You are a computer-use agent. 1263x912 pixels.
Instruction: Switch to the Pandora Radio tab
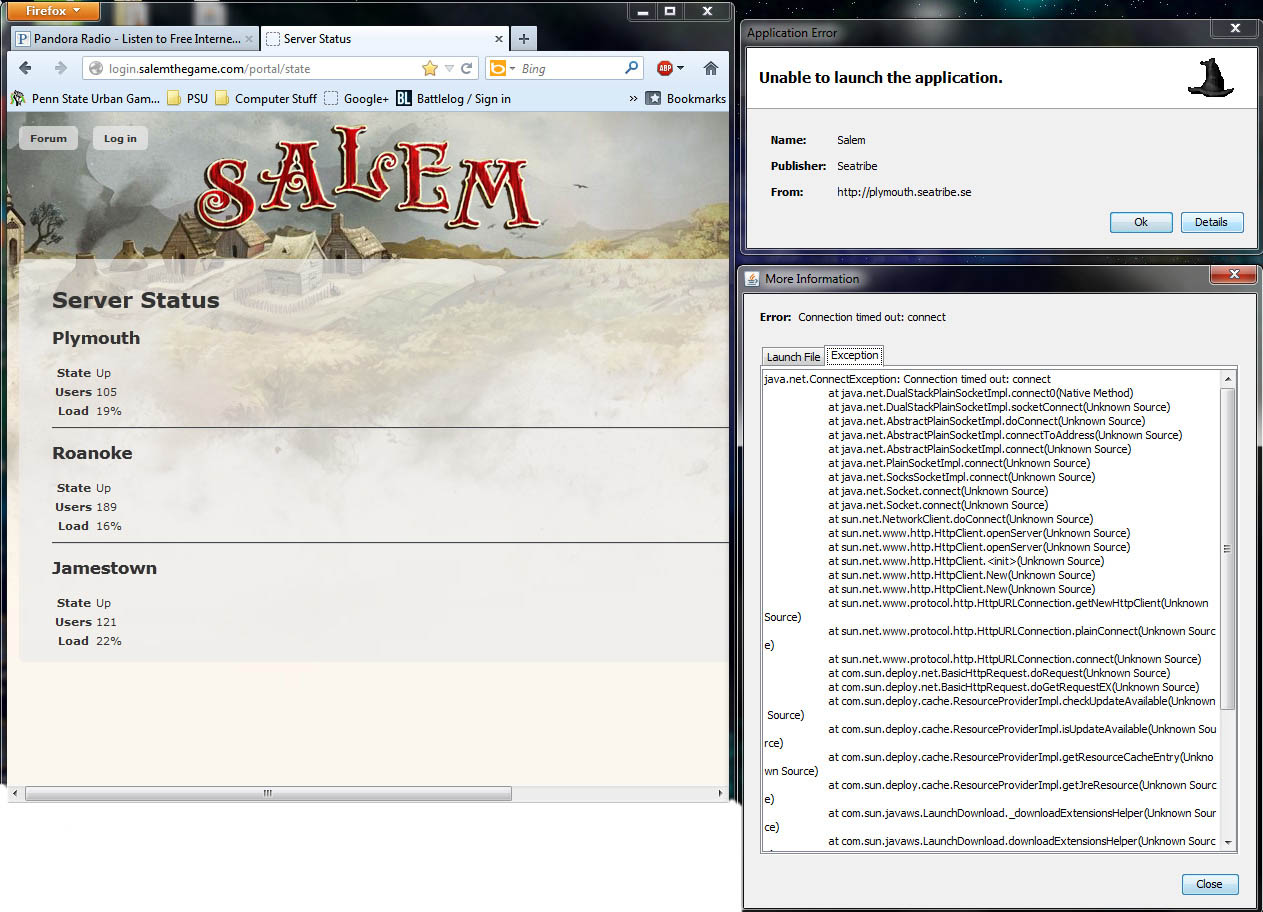coord(133,39)
